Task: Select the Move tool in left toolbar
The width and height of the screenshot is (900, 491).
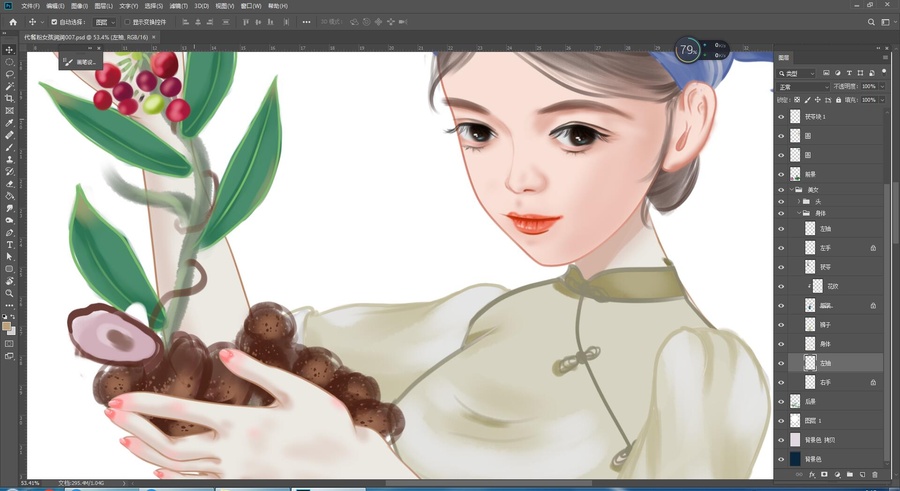Action: (9, 50)
